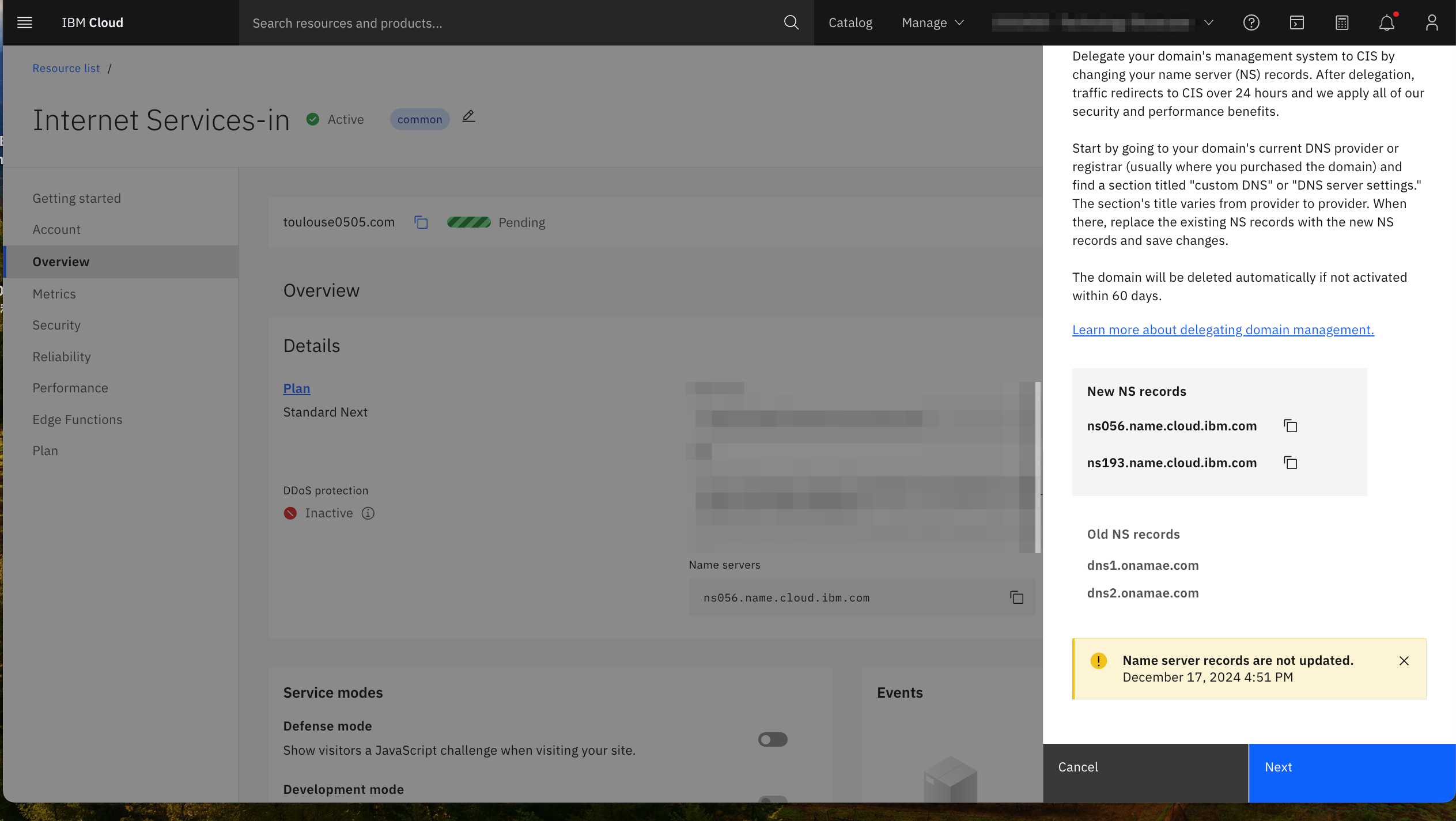Viewport: 1456px width, 821px height.
Task: Dismiss the name server warning notification
Action: [x=1404, y=661]
